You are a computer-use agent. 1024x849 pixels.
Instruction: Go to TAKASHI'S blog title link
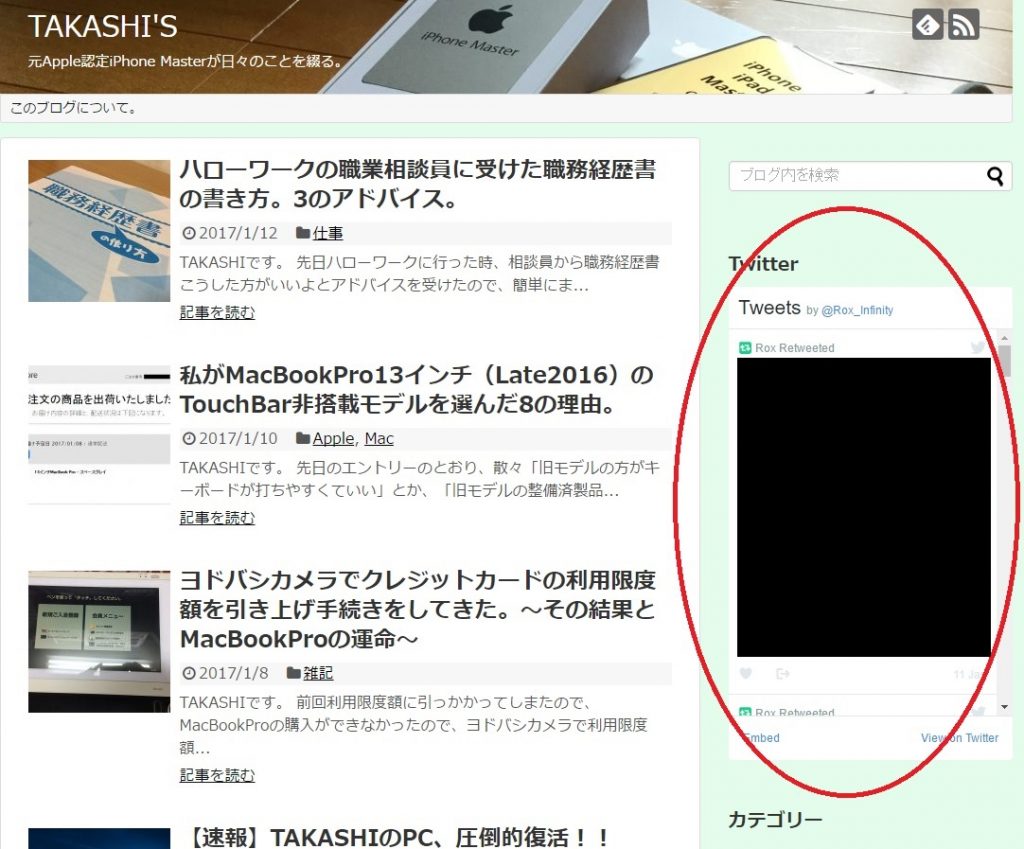coord(103,27)
